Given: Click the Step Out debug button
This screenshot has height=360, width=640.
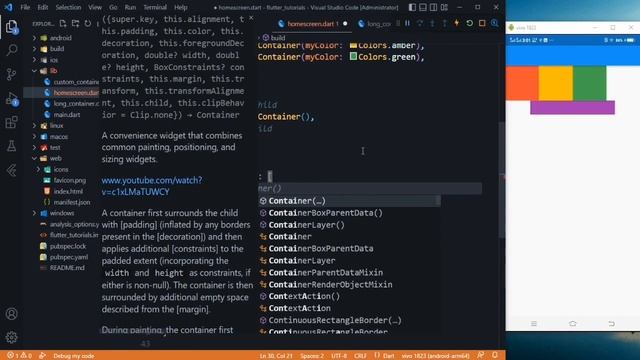Looking at the screenshot, I should click(444, 23).
